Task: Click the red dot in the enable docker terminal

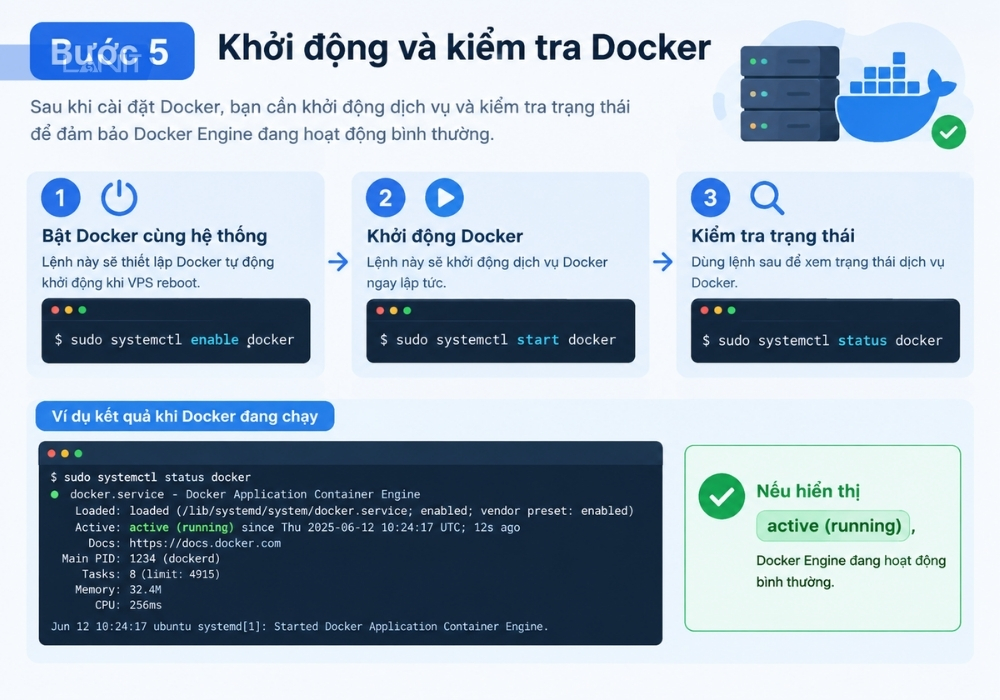Action: click(x=55, y=310)
